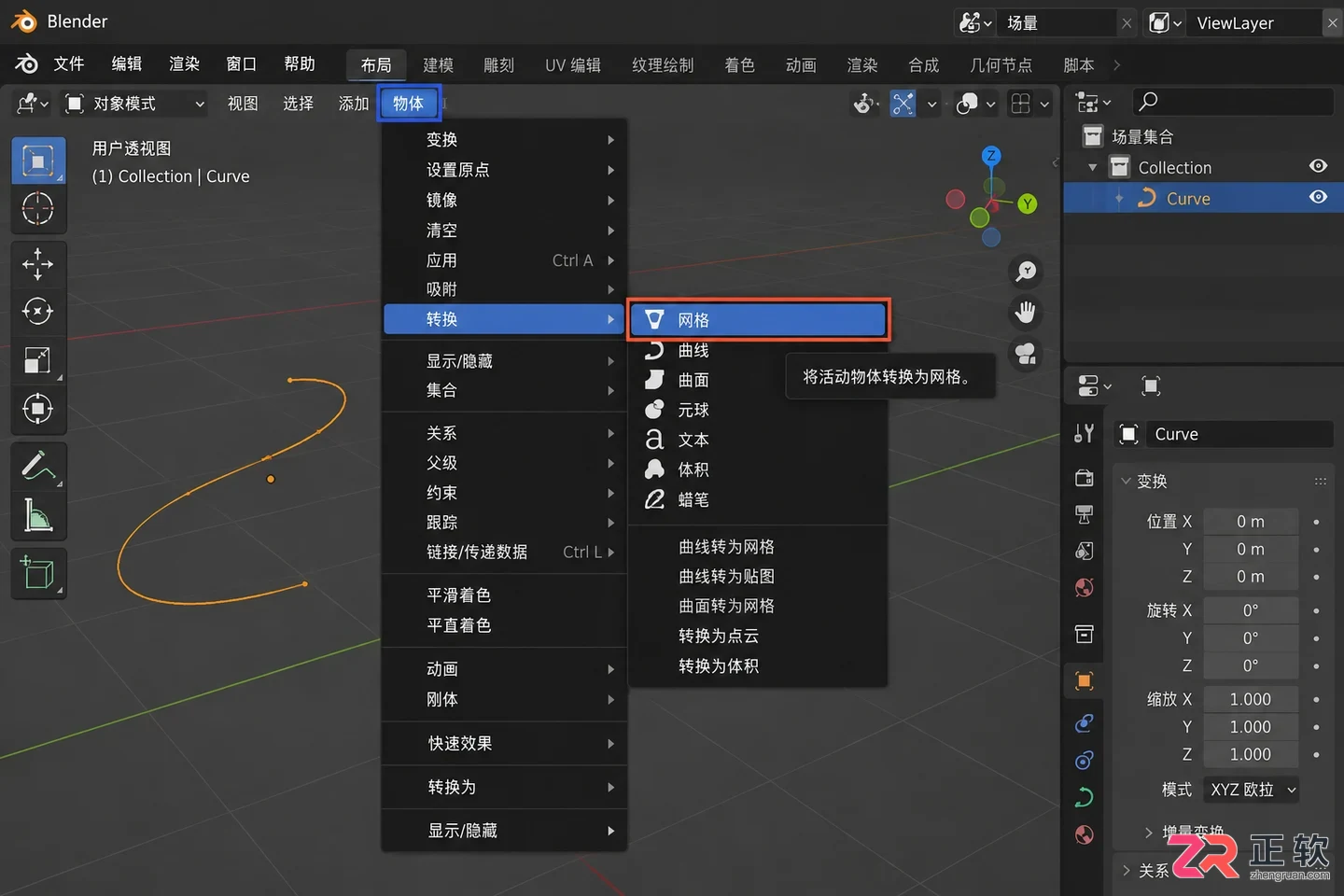Image resolution: width=1344 pixels, height=896 pixels.
Task: Select 网格 in the convert submenu
Action: (x=758, y=320)
